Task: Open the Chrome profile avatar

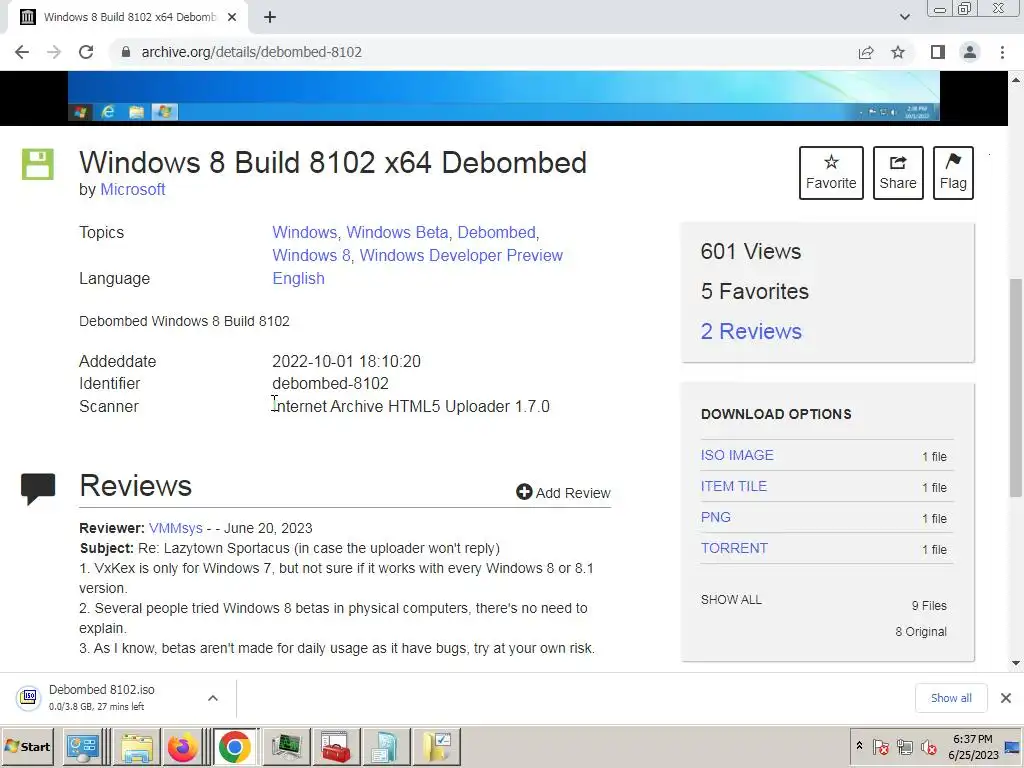Action: click(x=970, y=52)
